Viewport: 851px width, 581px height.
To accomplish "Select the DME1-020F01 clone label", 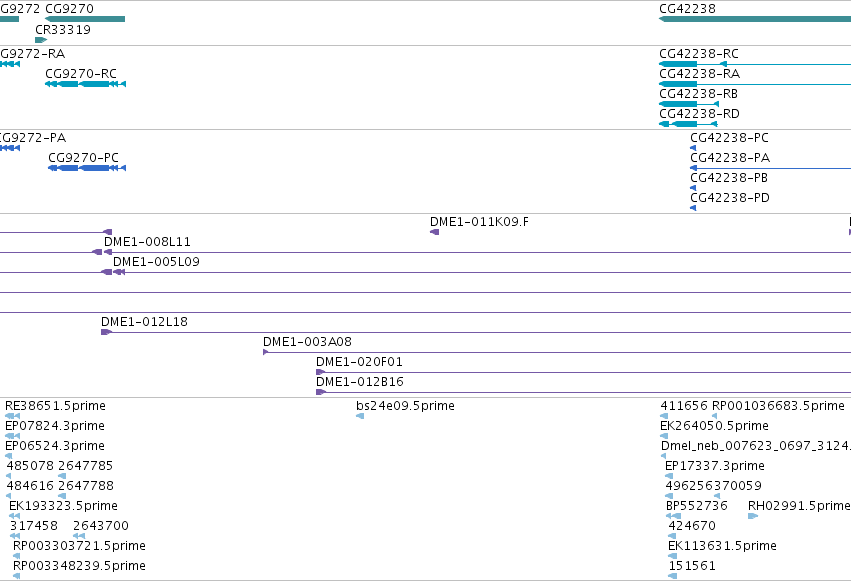I will point(359,362).
